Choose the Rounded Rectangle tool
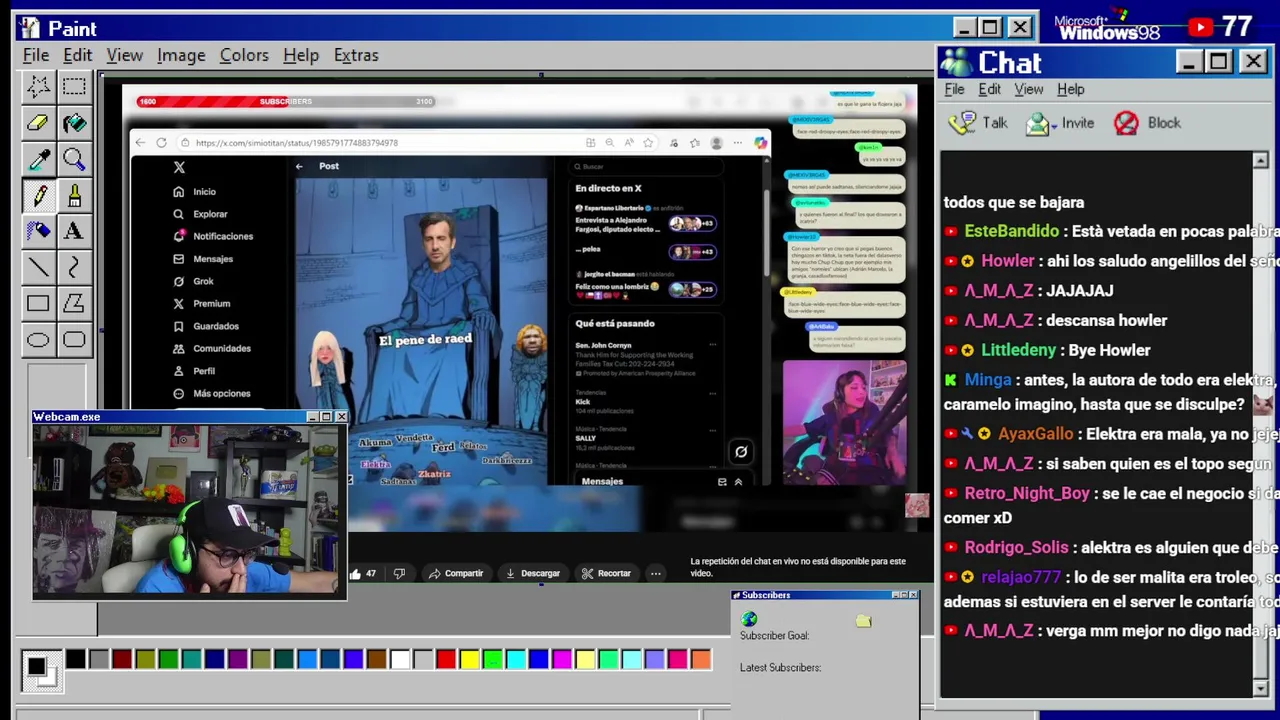The height and width of the screenshot is (720, 1280). 74,340
